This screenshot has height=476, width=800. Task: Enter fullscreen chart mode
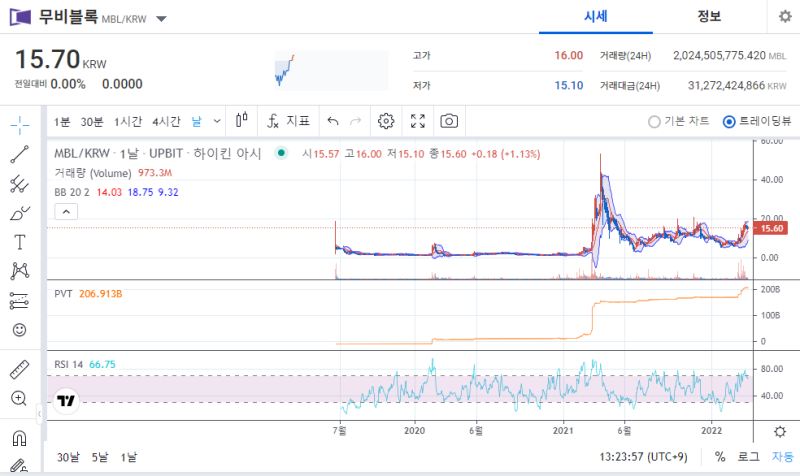[x=418, y=121]
